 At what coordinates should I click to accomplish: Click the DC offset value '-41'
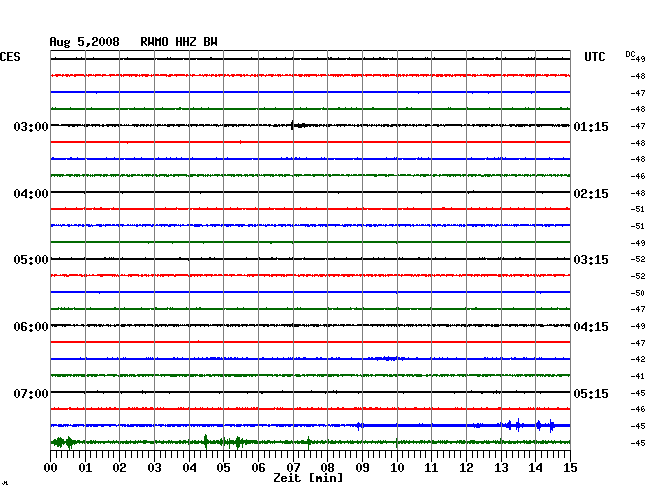pyautogui.click(x=638, y=376)
